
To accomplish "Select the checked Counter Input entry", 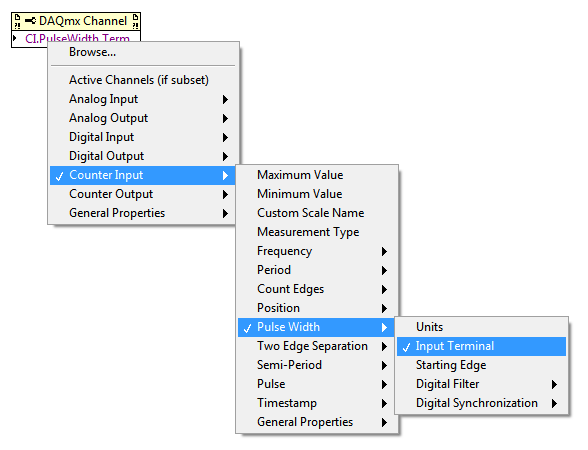I will 143,175.
